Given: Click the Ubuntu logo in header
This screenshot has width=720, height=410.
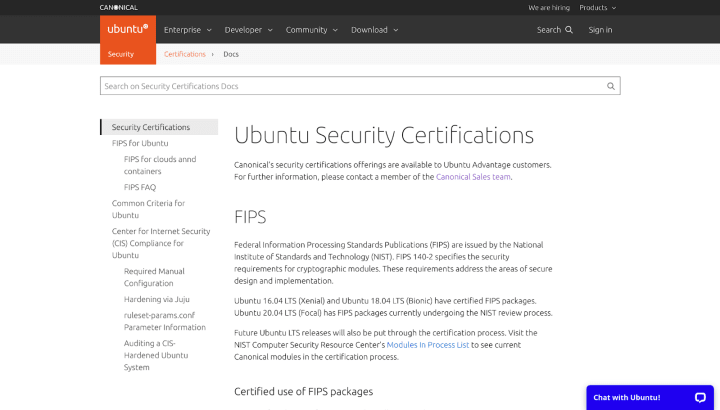Looking at the screenshot, I should [x=128, y=29].
